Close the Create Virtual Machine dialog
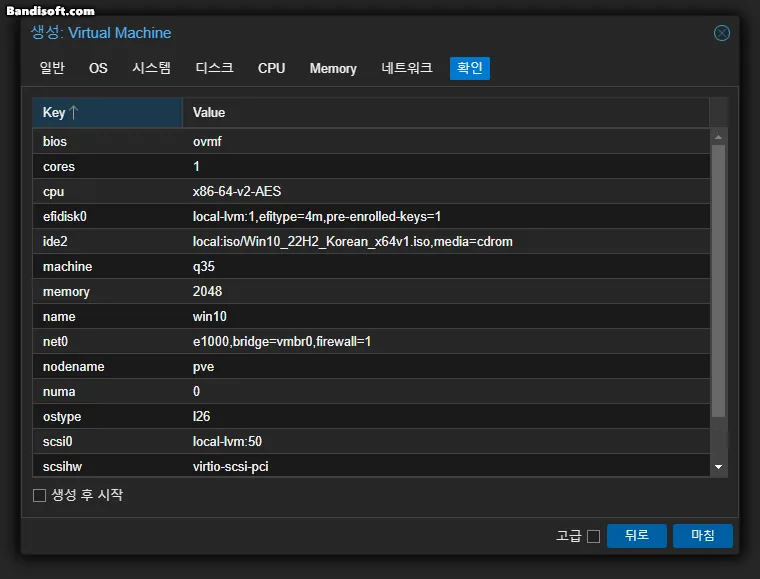Screen dimensions: 760x579 point(721,33)
